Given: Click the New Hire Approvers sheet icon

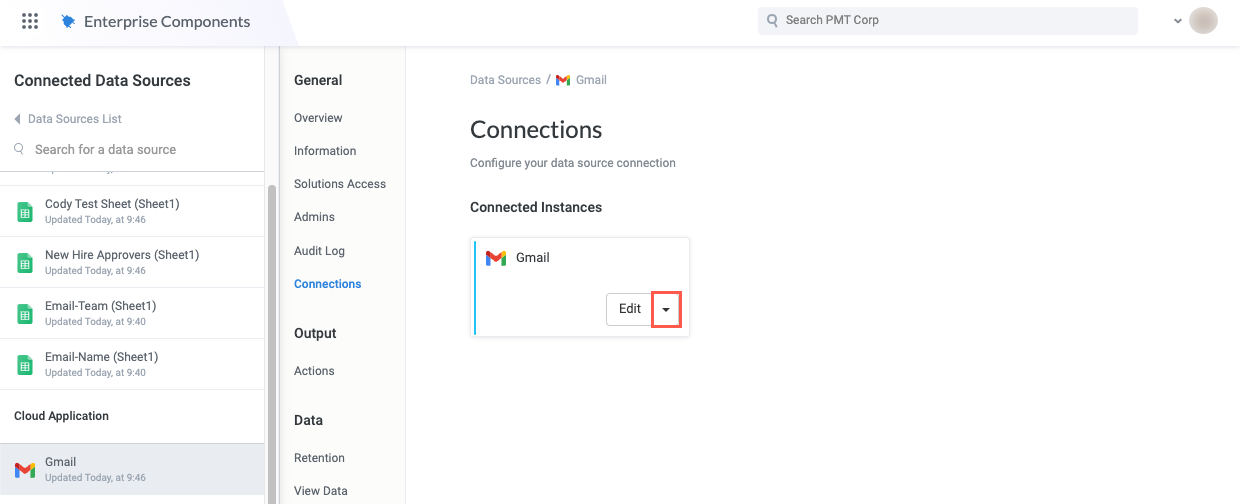Looking at the screenshot, I should click(x=25, y=263).
